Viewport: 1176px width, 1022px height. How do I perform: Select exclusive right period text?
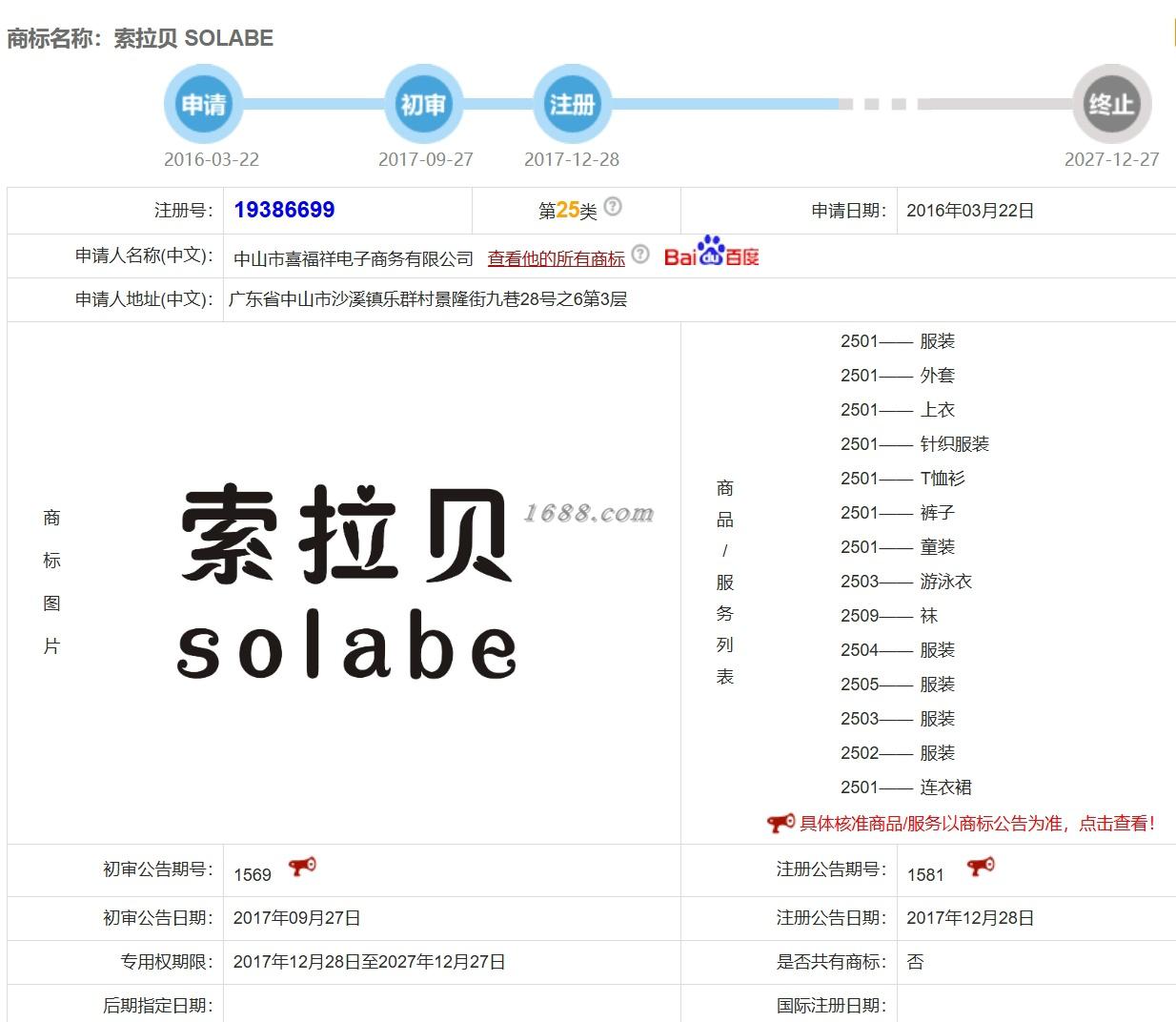click(370, 962)
